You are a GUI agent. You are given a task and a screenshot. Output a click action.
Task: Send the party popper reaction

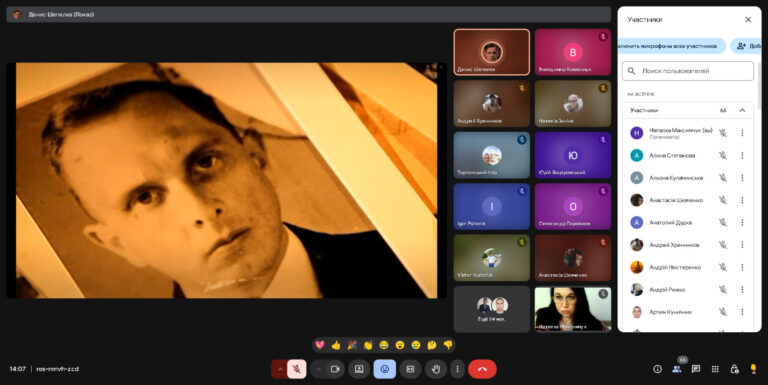point(352,345)
